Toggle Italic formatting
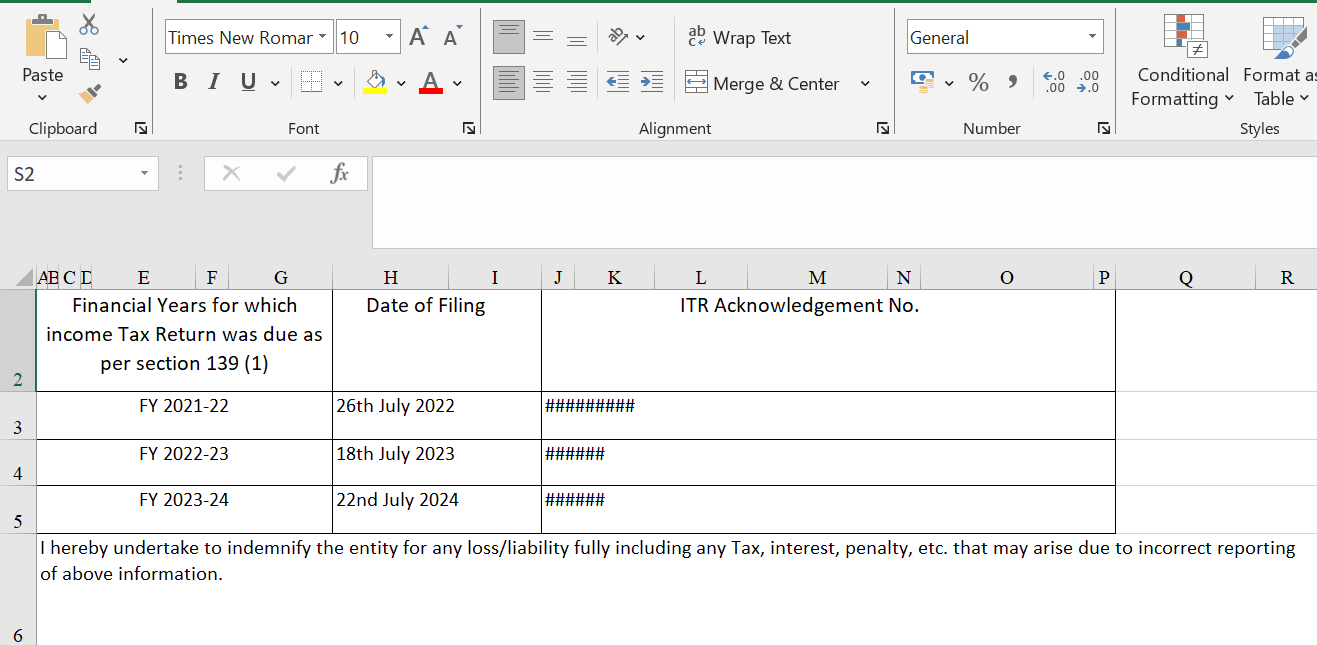The width and height of the screenshot is (1317, 645). (x=213, y=82)
